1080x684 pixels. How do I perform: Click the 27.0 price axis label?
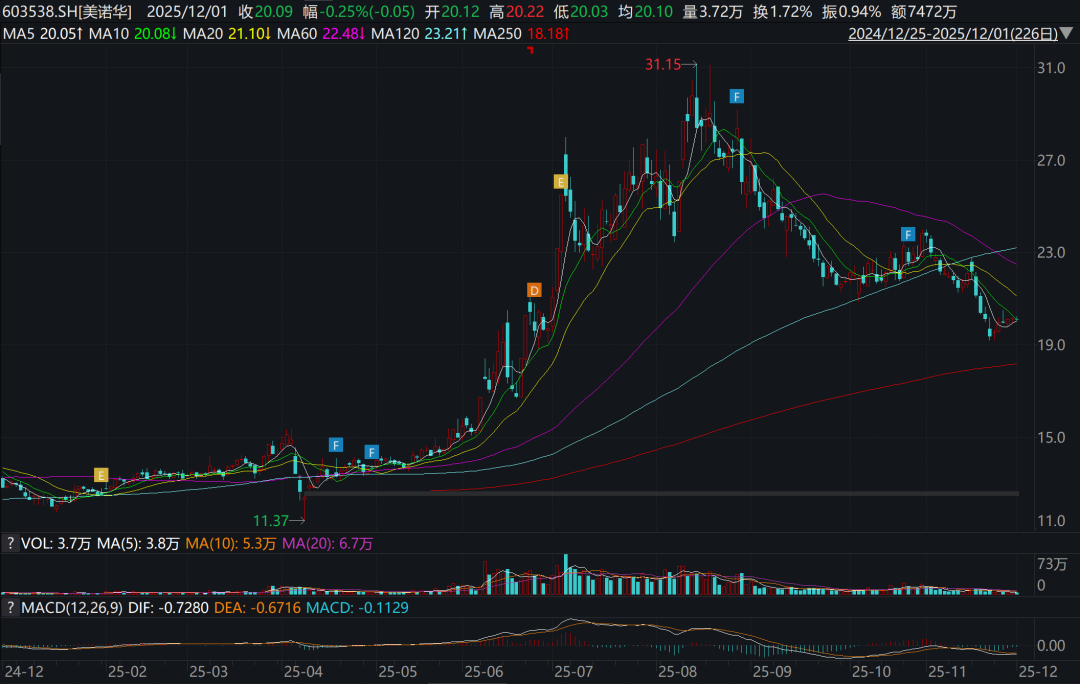click(x=1051, y=160)
